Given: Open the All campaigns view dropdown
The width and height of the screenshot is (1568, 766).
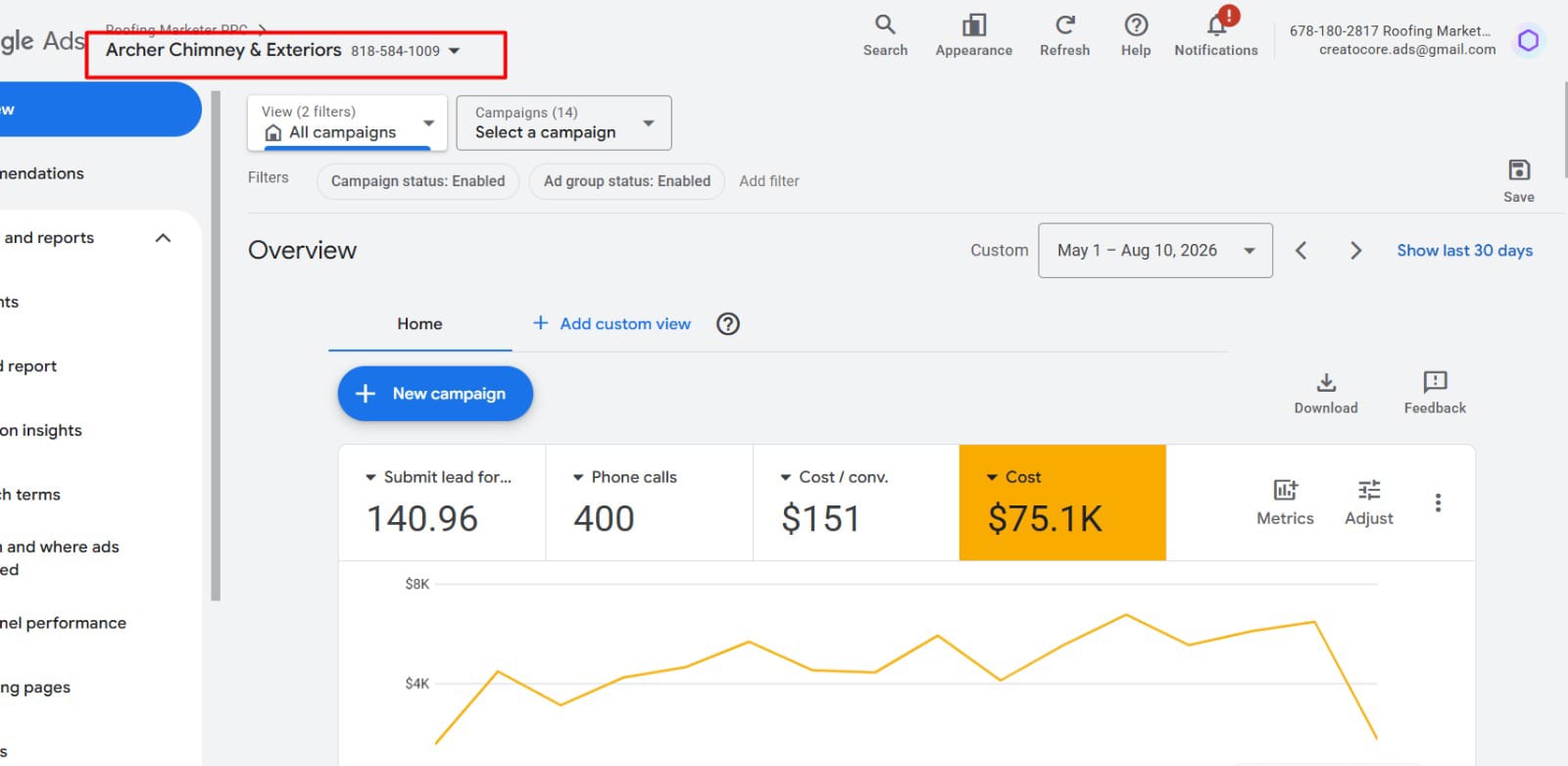Looking at the screenshot, I should (x=348, y=122).
